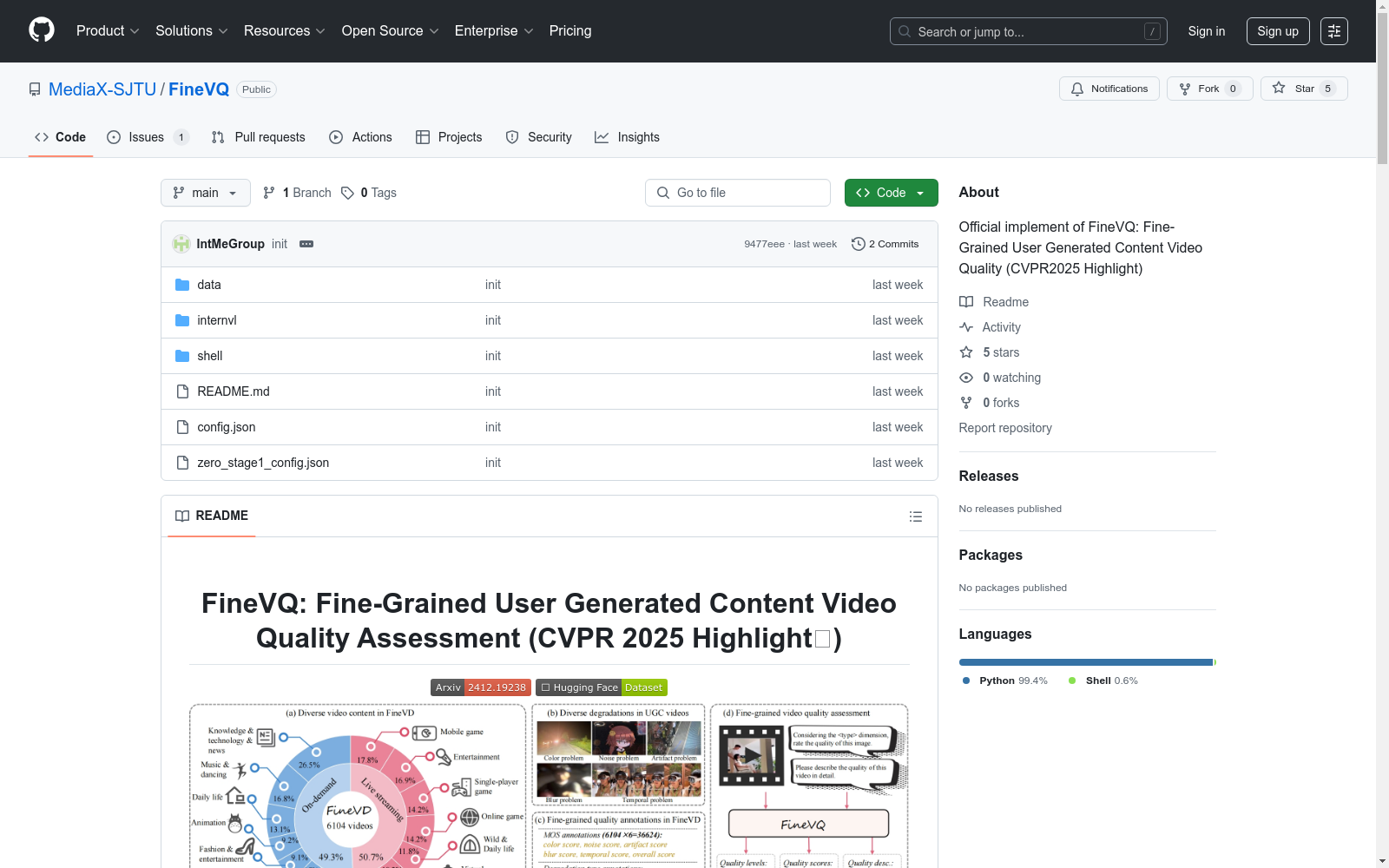Expand the Product menu

[x=108, y=31]
